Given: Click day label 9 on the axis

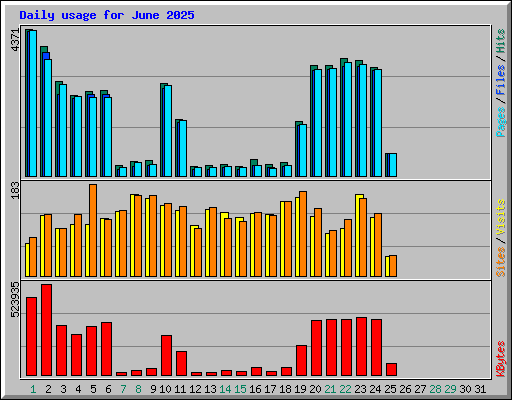Looking at the screenshot, I should (x=153, y=389).
